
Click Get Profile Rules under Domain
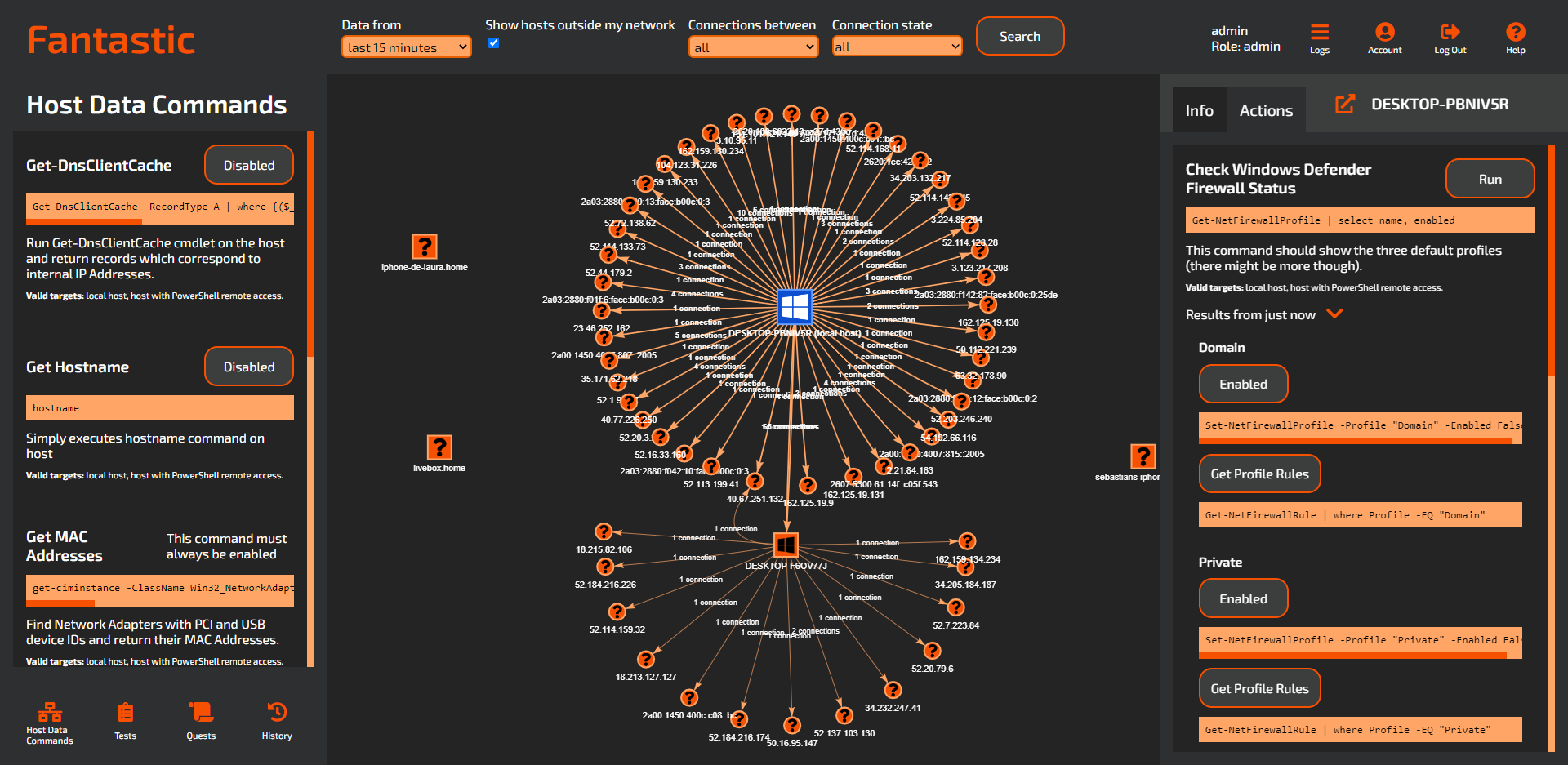point(1259,474)
